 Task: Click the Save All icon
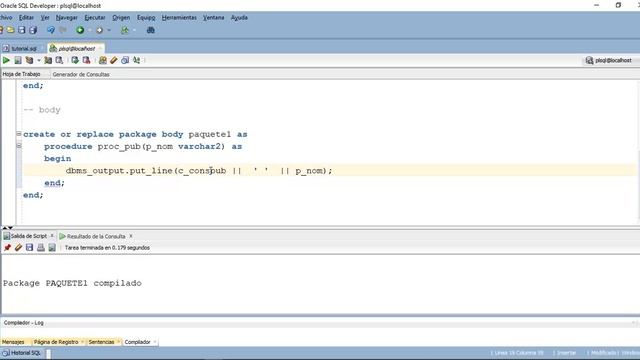[33, 30]
